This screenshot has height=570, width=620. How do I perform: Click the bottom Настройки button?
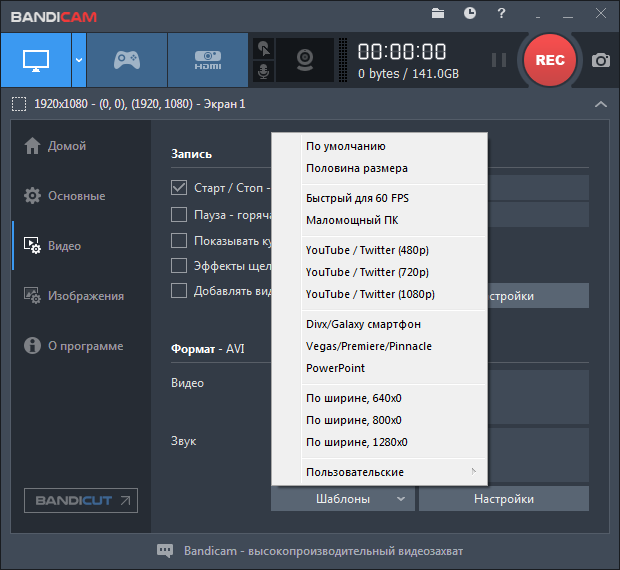(503, 499)
